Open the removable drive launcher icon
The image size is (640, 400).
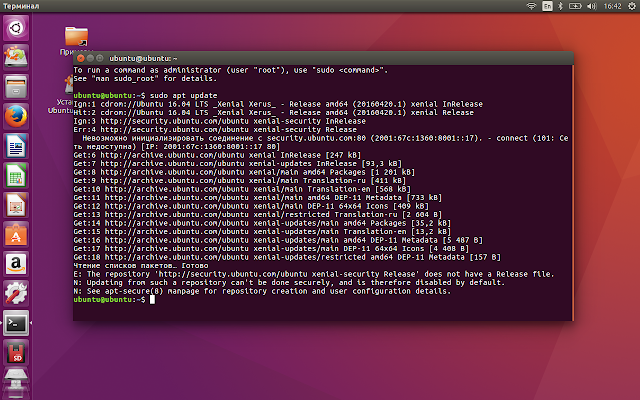click(16, 382)
